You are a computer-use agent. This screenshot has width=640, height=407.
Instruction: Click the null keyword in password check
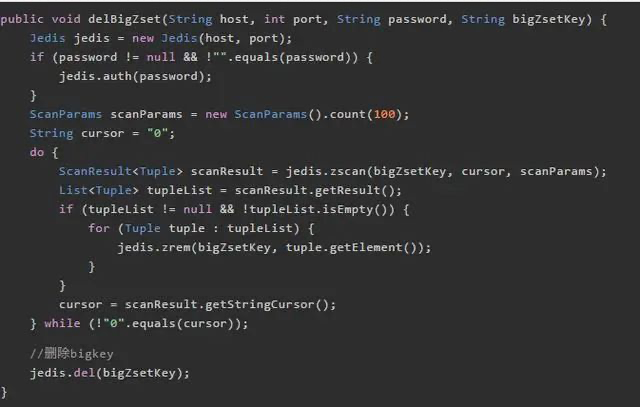coord(161,57)
